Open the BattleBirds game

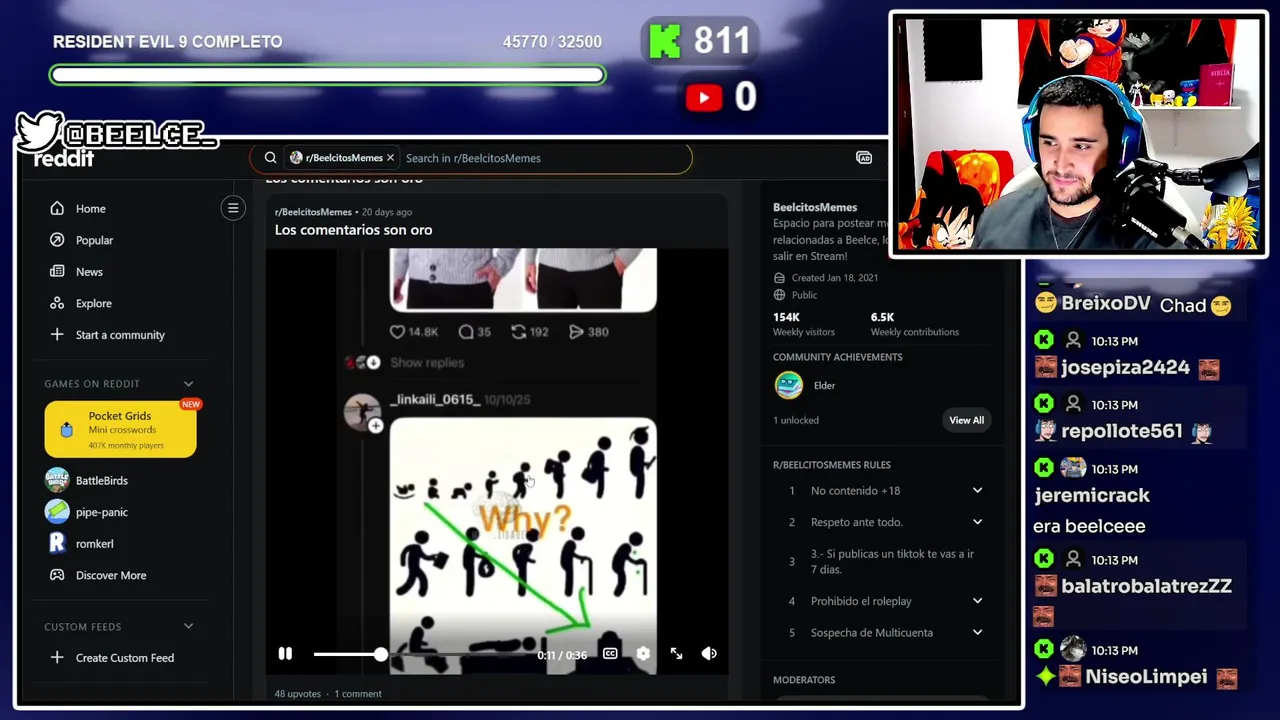point(101,481)
